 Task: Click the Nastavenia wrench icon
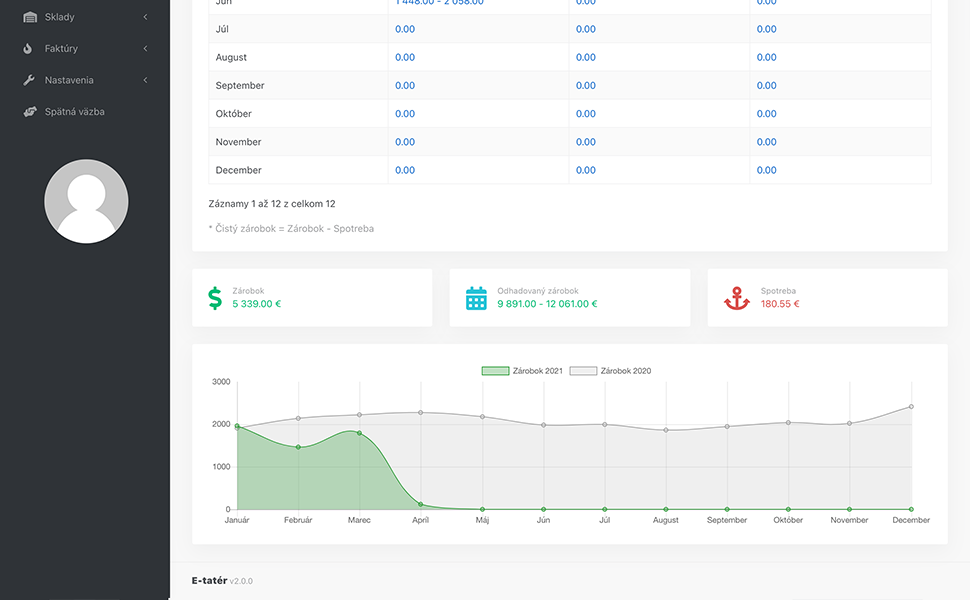tap(29, 80)
